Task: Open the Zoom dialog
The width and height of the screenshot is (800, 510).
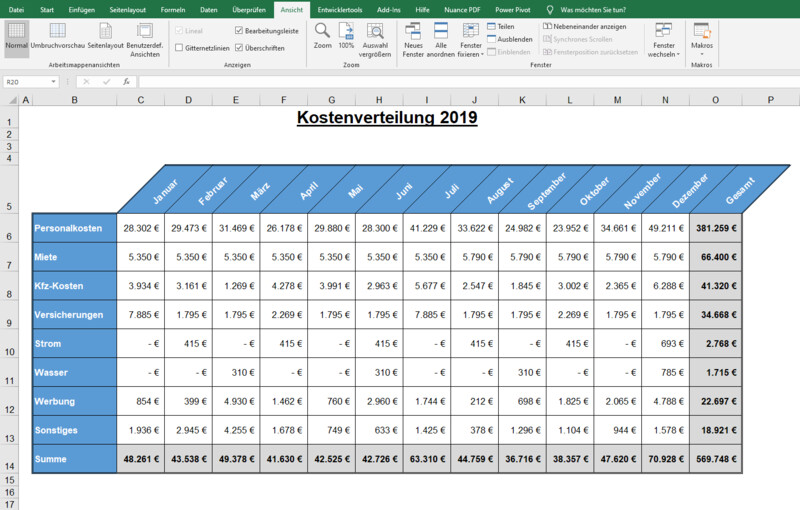Action: click(x=322, y=36)
